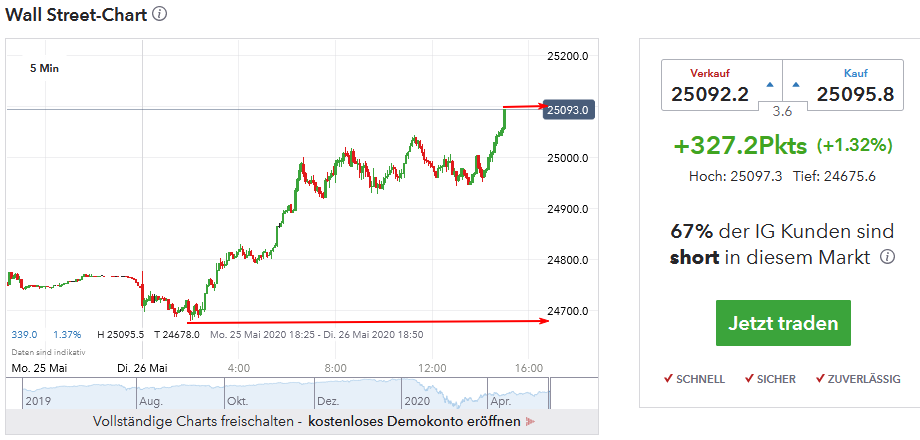
Task: Click 'Okt.' in the overview timeline
Action: [237, 399]
